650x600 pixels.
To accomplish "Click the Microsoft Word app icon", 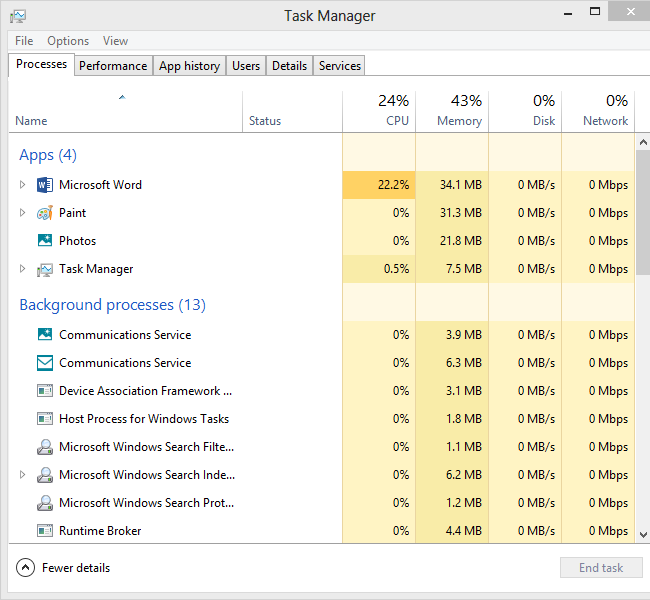I will (45, 185).
